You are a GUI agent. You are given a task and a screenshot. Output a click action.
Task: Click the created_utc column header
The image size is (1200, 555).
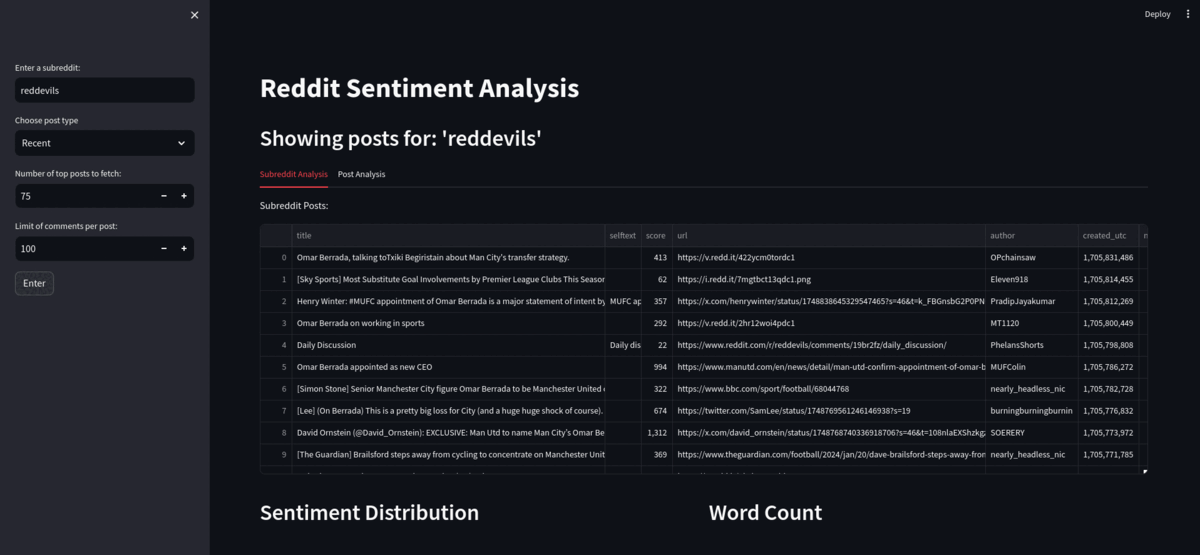1109,236
